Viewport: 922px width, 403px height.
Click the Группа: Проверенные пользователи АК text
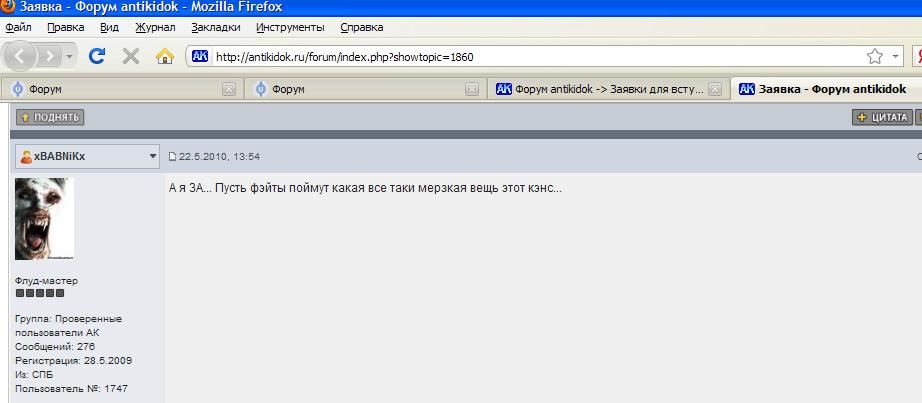click(x=68, y=325)
